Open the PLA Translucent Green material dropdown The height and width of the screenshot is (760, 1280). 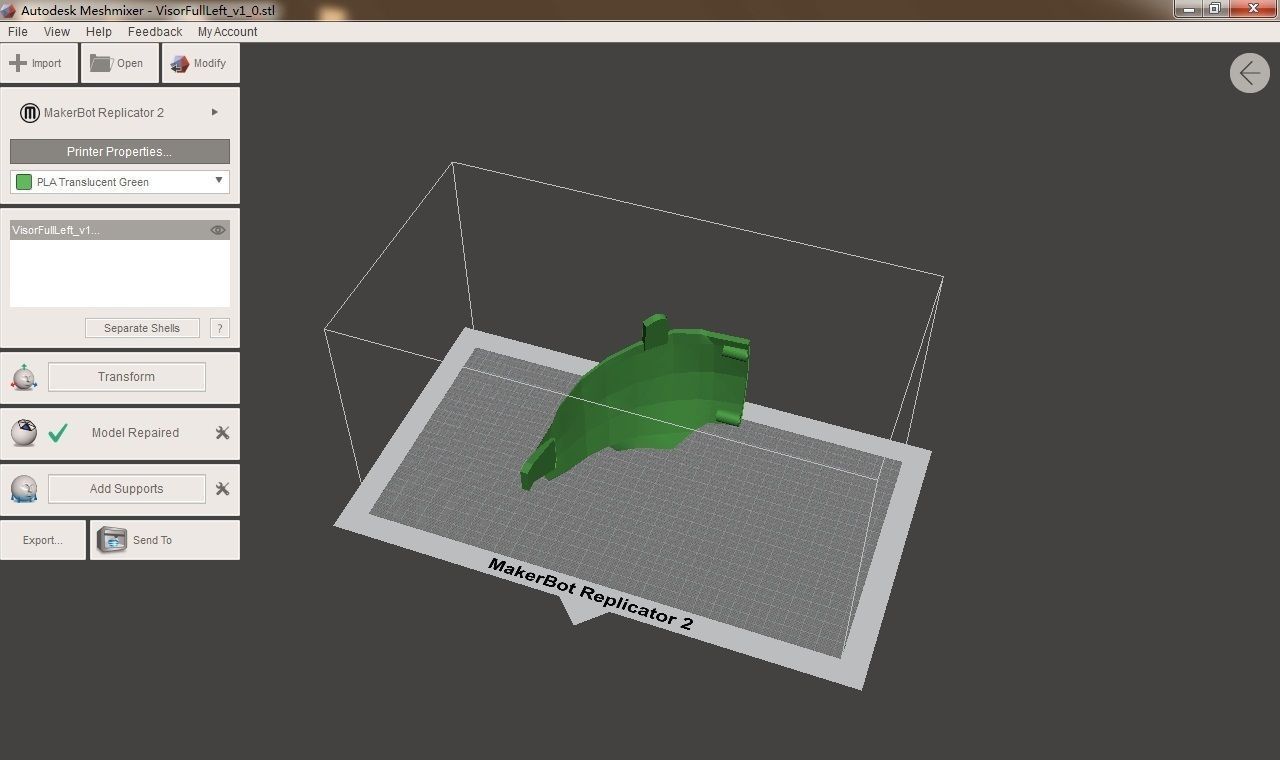[120, 182]
